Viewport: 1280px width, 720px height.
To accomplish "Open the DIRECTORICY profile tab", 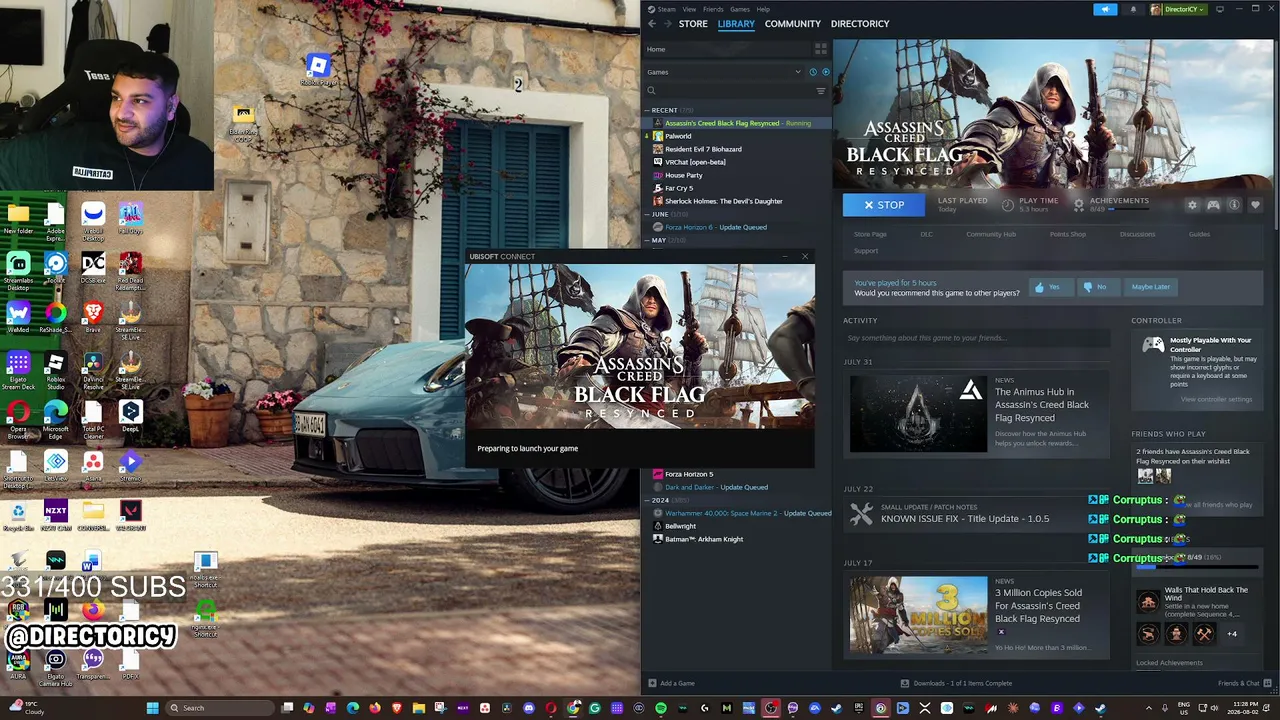I will tap(859, 24).
